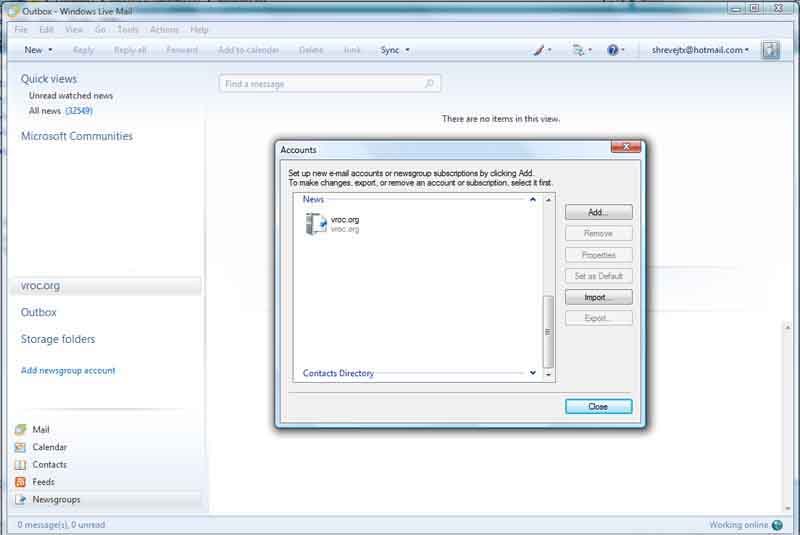This screenshot has height=535, width=800.
Task: Click the Newsgroups icon in sidebar
Action: [x=20, y=499]
